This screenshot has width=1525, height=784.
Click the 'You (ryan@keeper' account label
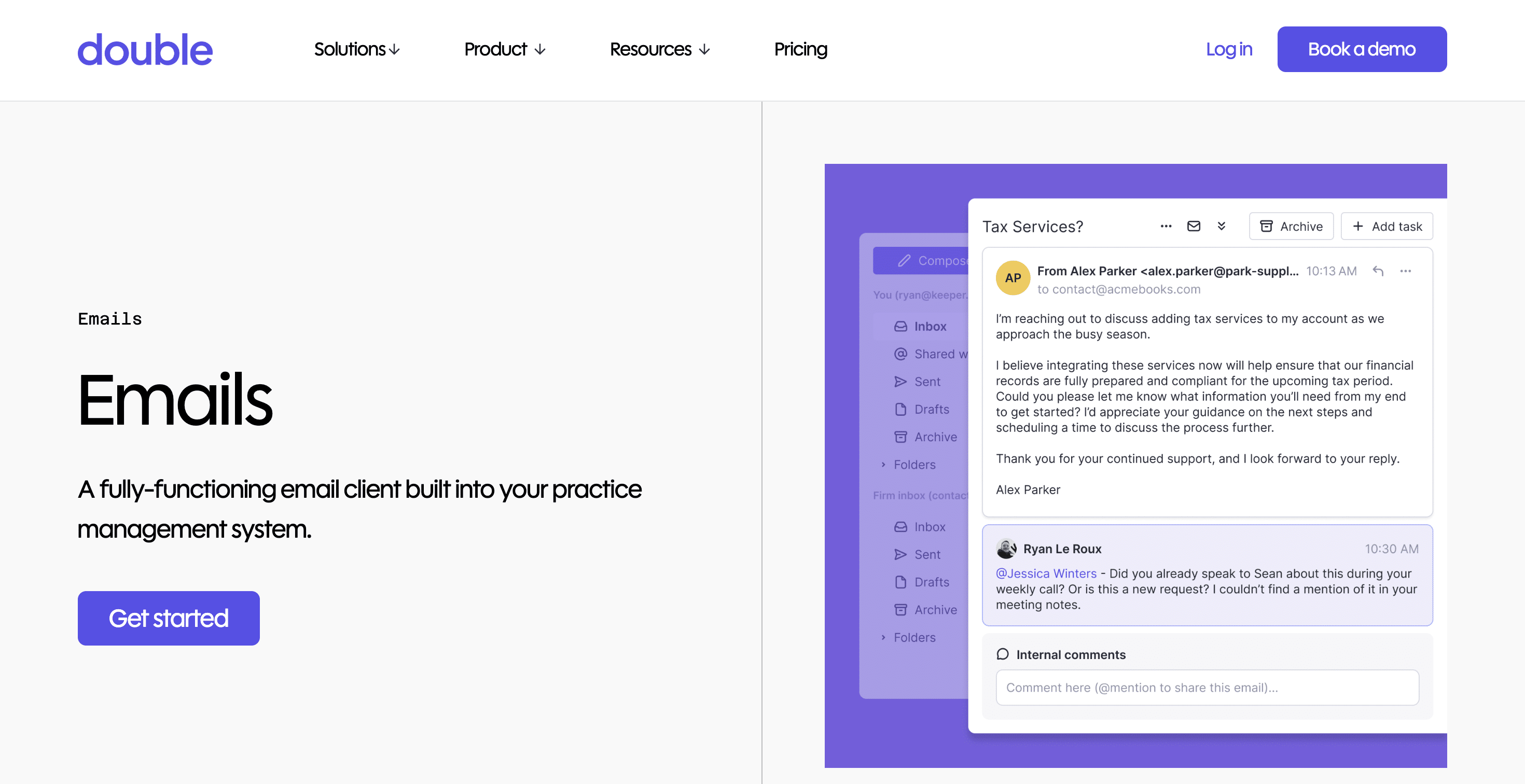(921, 295)
